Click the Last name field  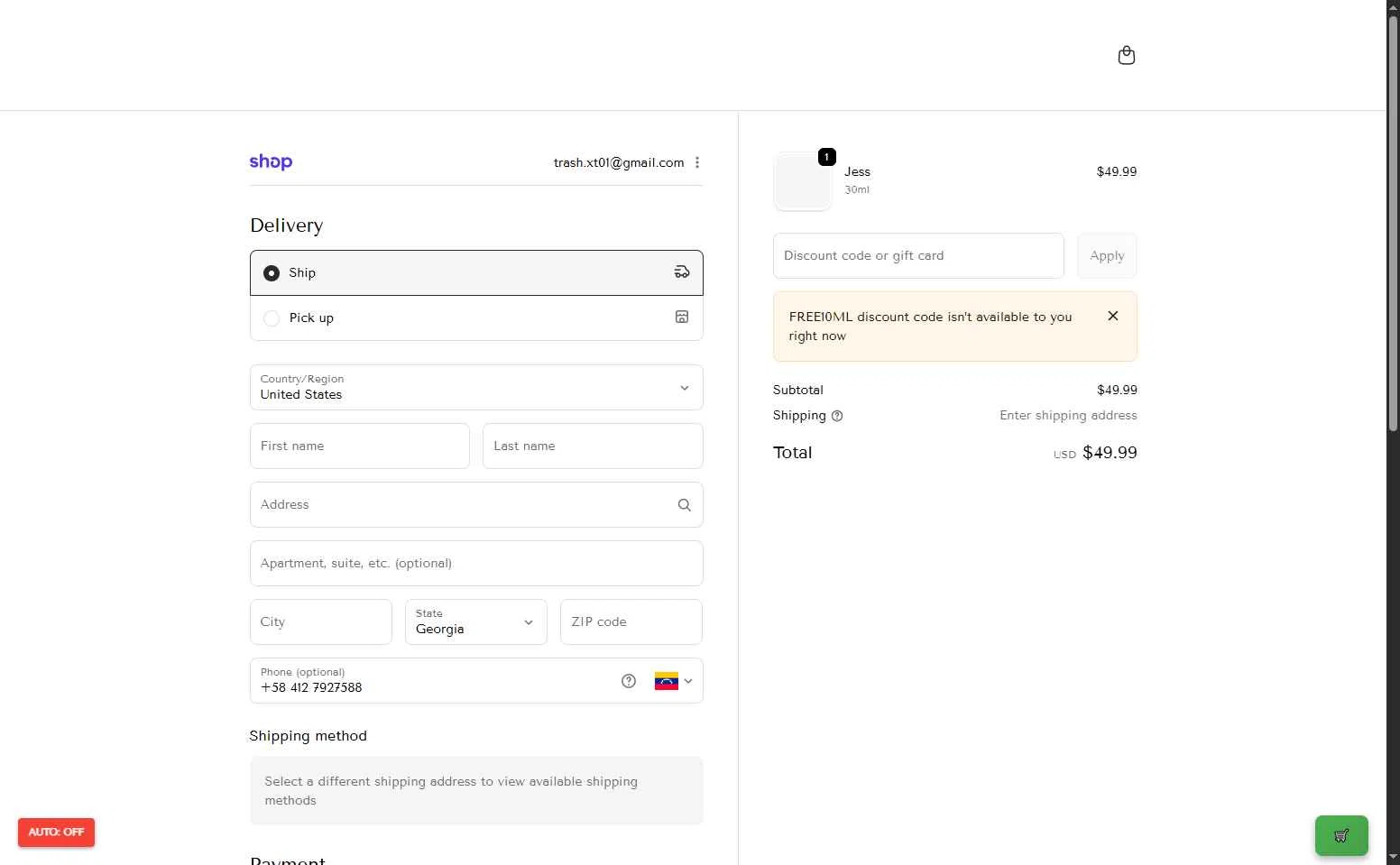tap(593, 446)
